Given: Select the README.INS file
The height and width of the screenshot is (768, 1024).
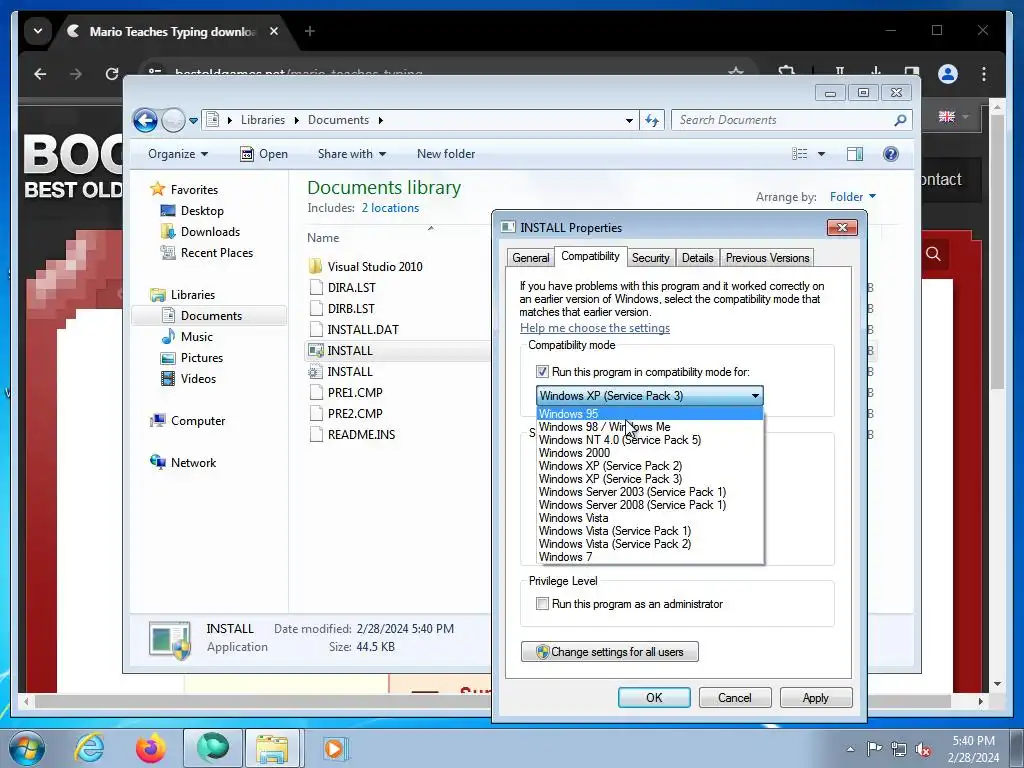Looking at the screenshot, I should (x=361, y=435).
